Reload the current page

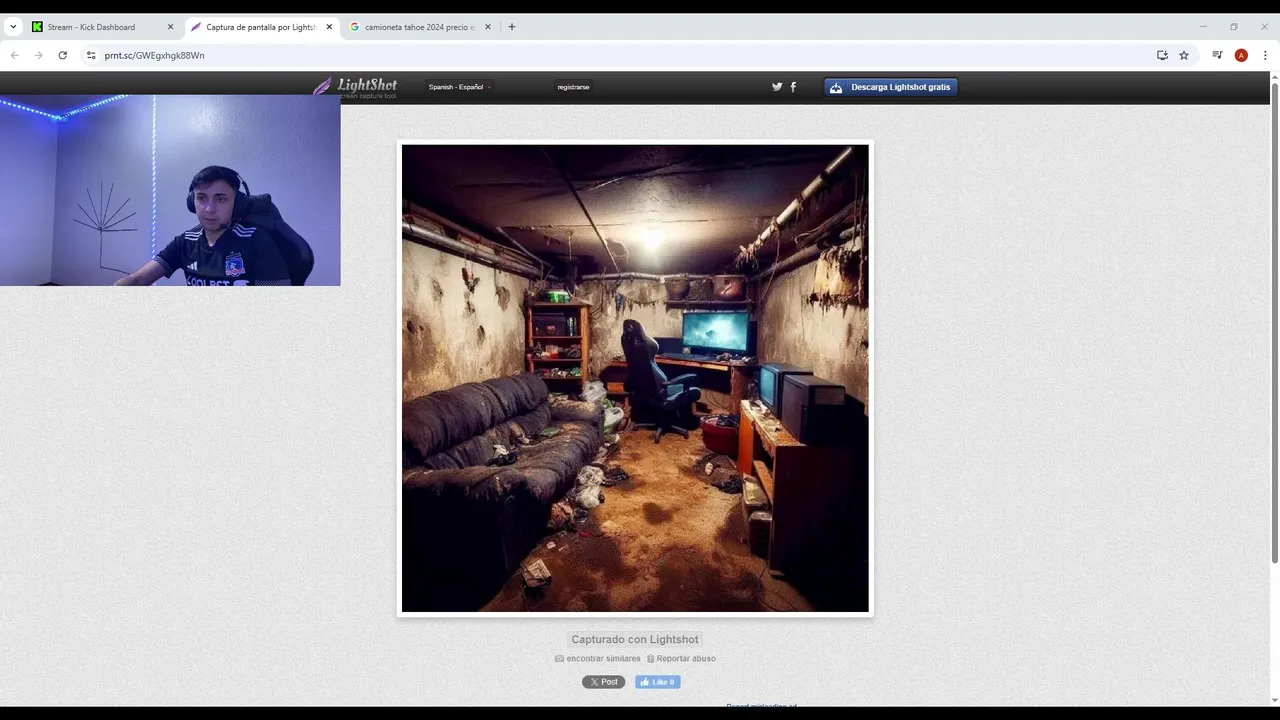(62, 55)
